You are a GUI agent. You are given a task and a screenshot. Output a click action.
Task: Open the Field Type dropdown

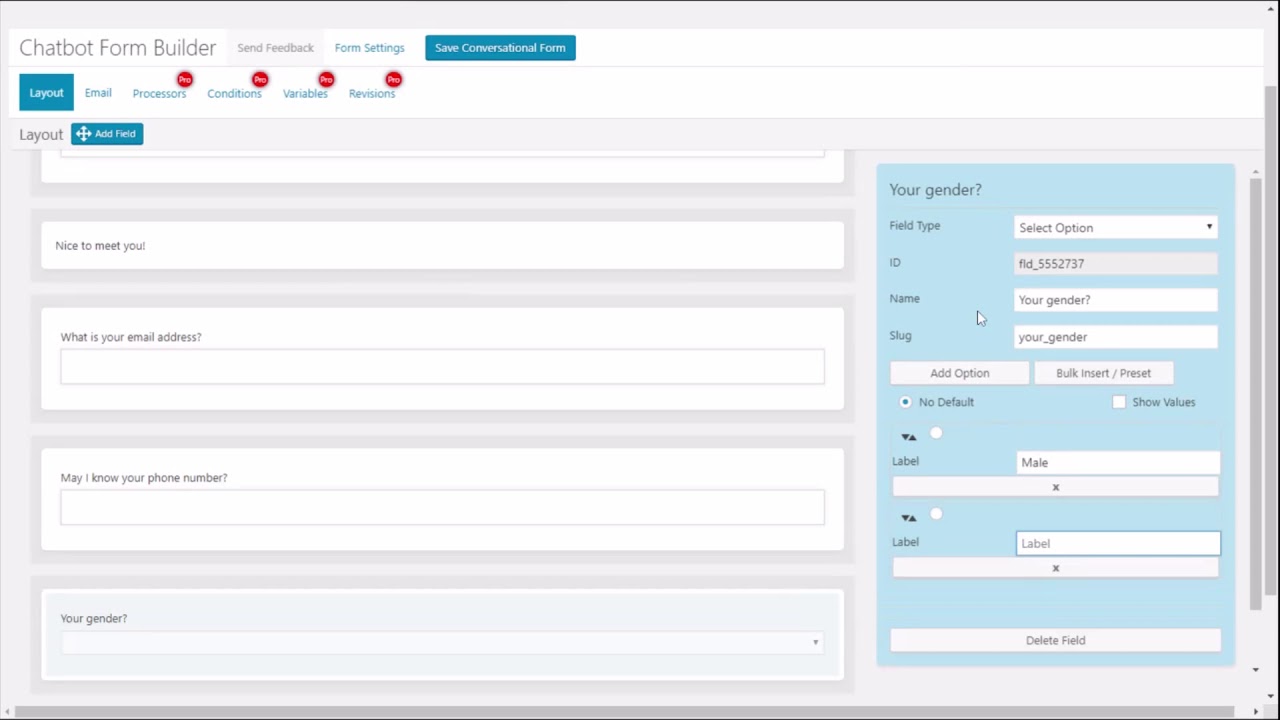[1115, 227]
